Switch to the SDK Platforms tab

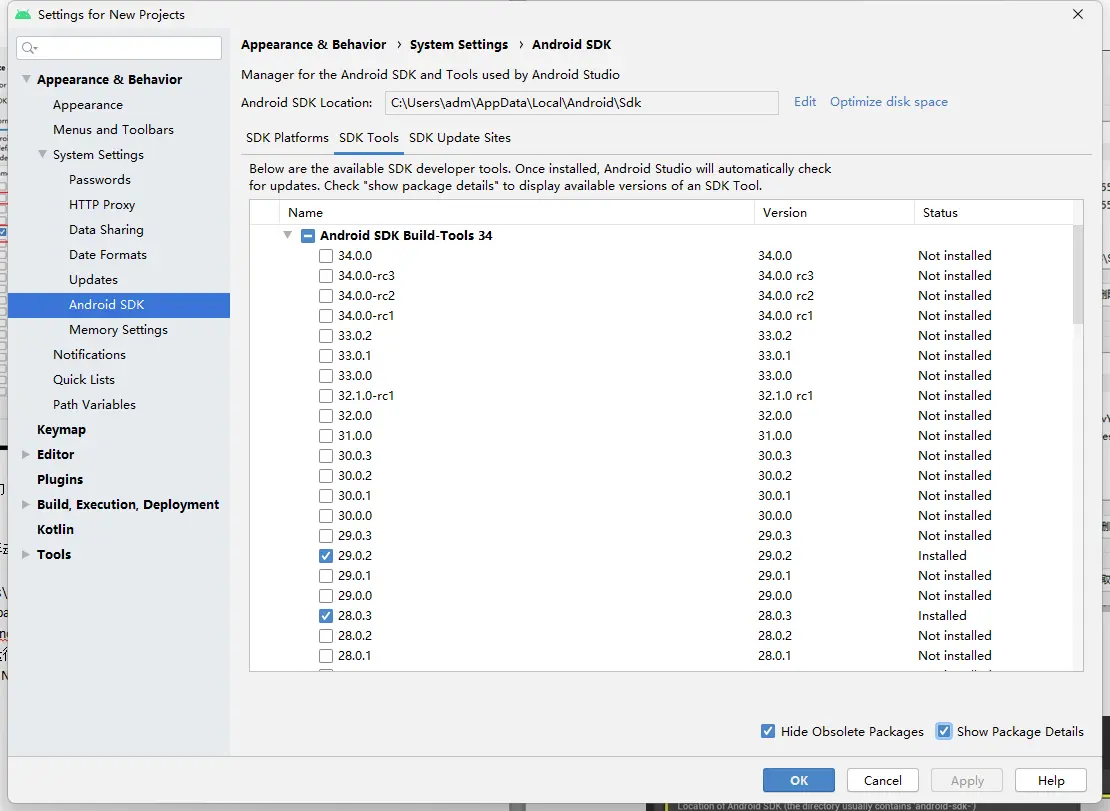(287, 137)
